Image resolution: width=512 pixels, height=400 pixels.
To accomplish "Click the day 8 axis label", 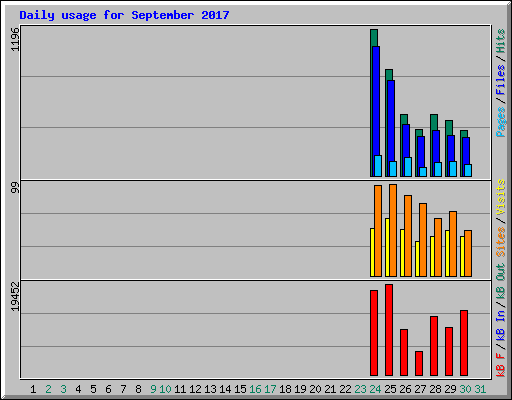I will [x=138, y=389].
